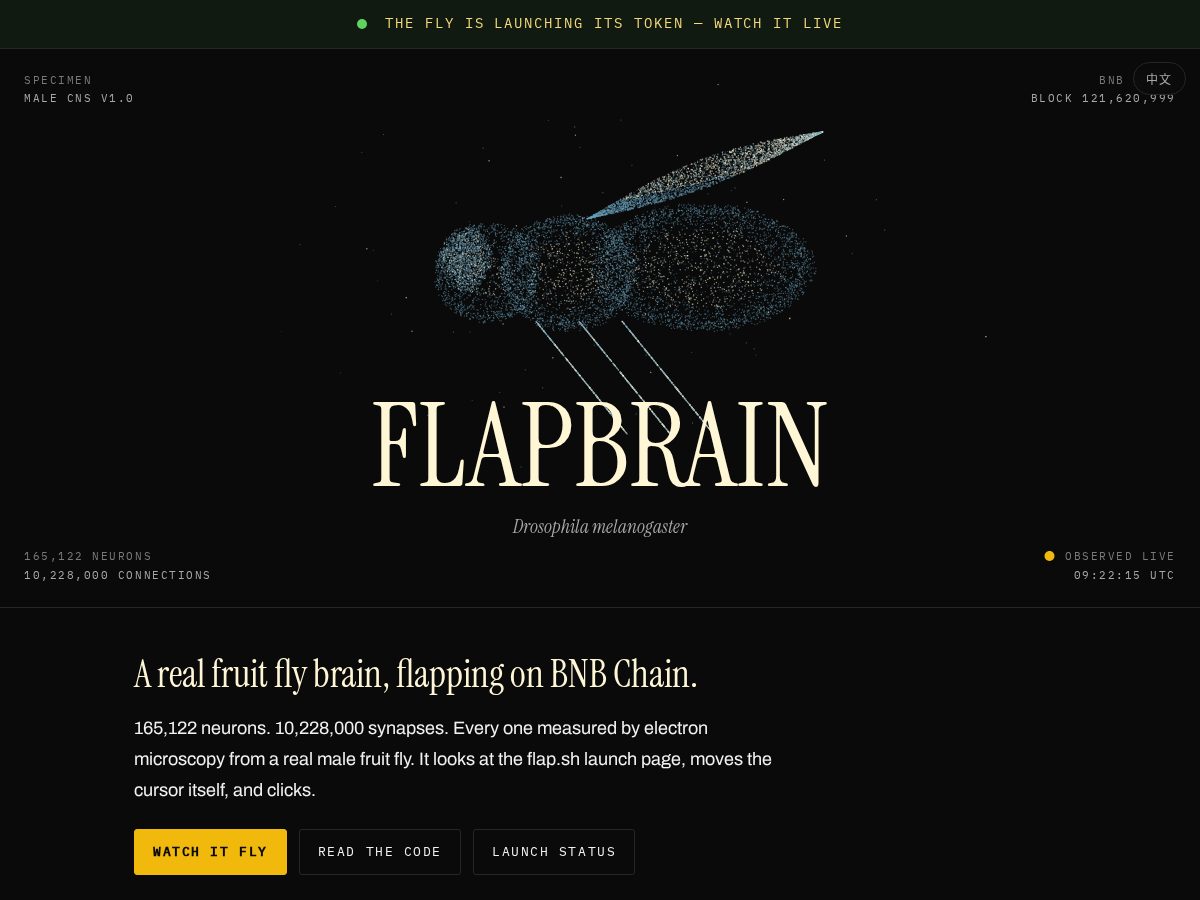Click heading 'A real fruit fly brain, flapping on BNB Chain.'
The height and width of the screenshot is (900, 1200).
pyautogui.click(x=415, y=674)
